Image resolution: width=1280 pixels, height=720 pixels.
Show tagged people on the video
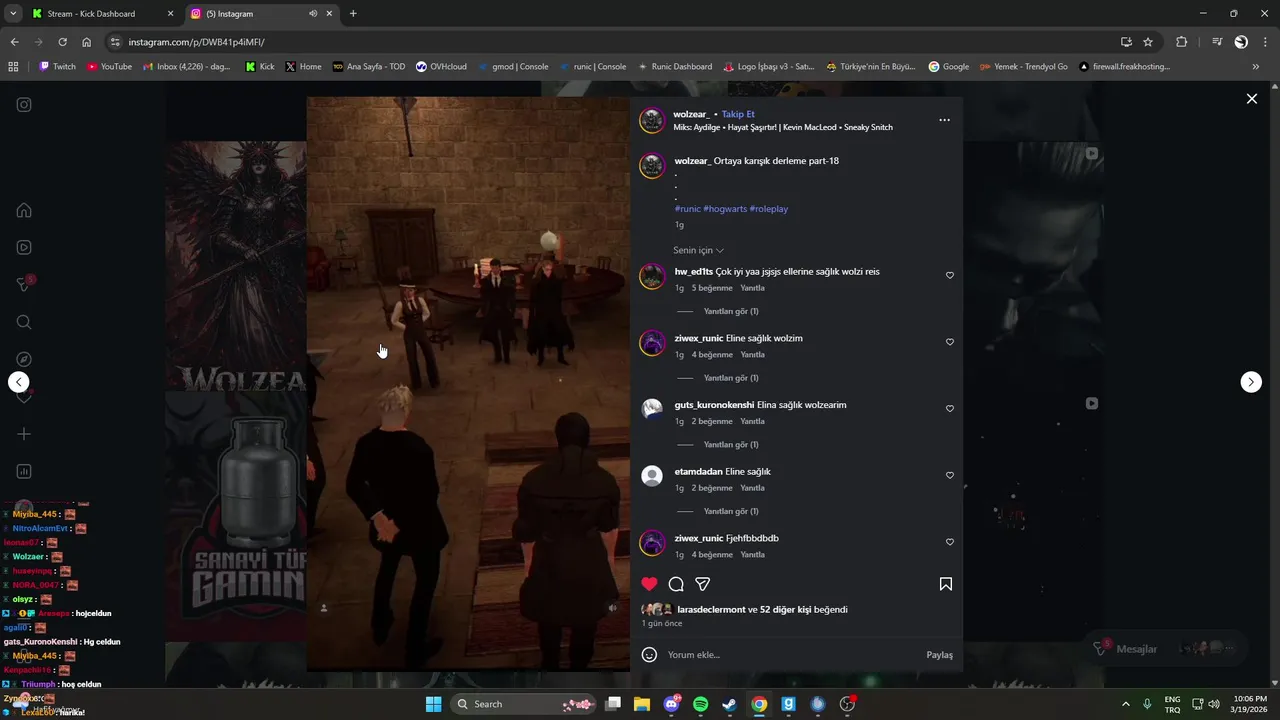click(323, 608)
